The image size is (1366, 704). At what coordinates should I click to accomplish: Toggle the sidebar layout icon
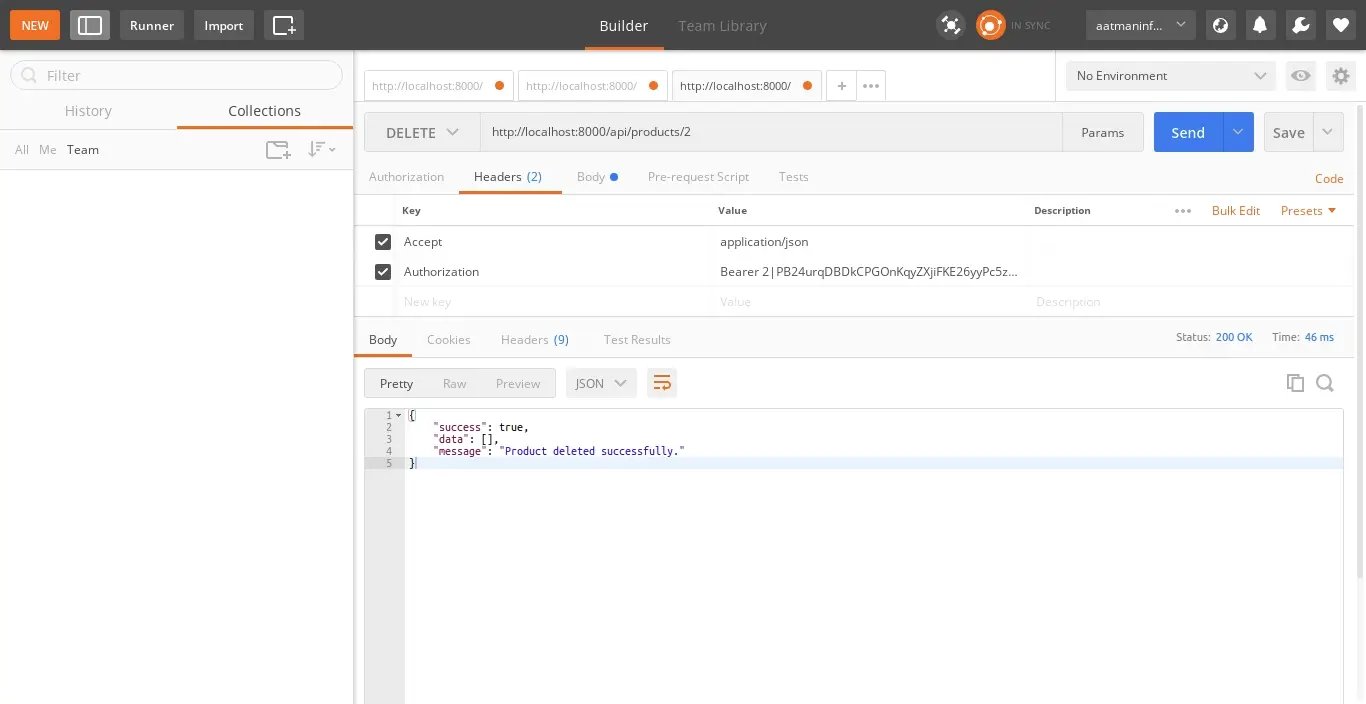90,25
